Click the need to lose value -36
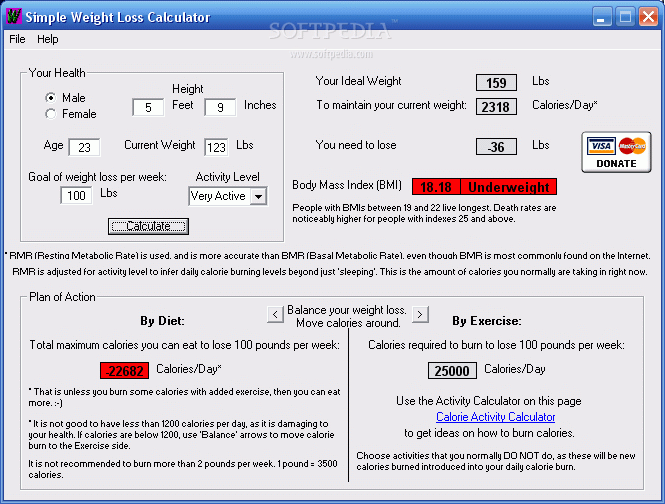The width and height of the screenshot is (665, 504). 496,147
